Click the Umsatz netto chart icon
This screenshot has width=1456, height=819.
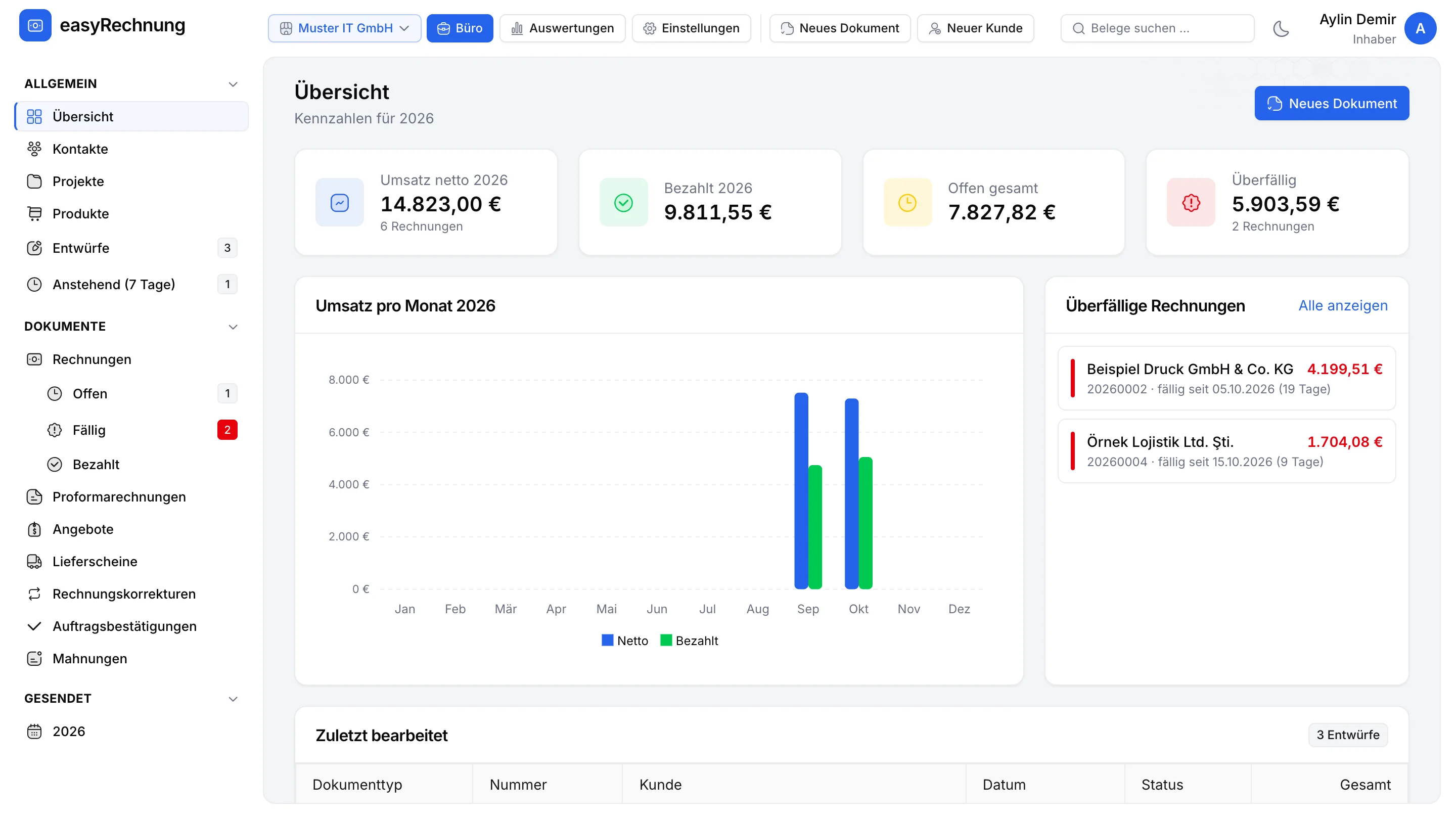(x=339, y=202)
